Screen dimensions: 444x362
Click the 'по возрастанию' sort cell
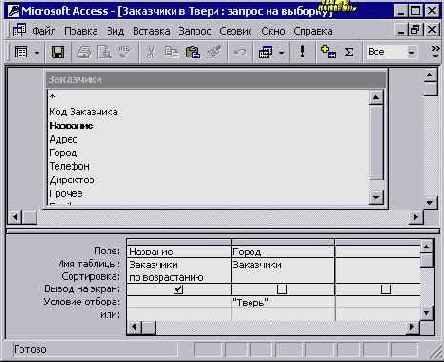pyautogui.click(x=179, y=277)
